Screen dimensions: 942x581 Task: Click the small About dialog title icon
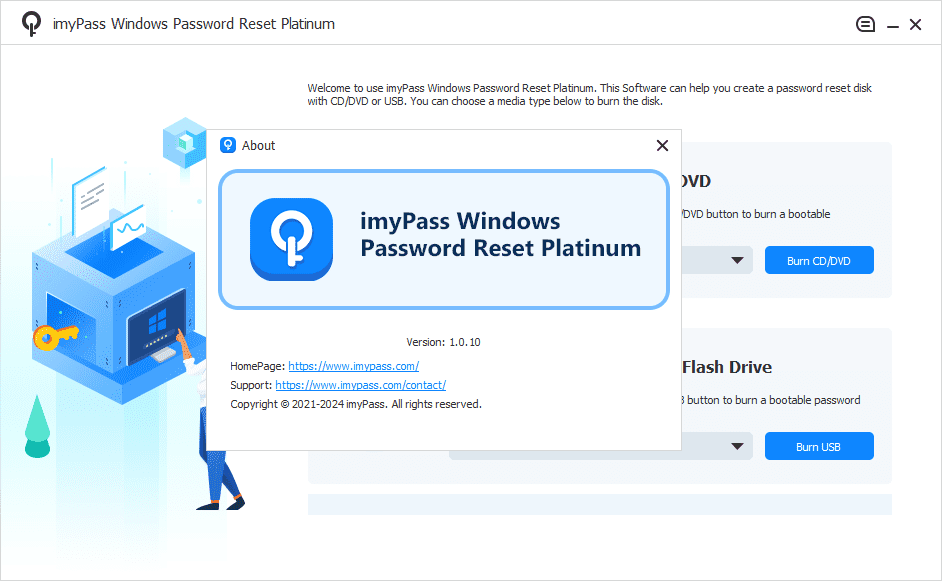228,145
